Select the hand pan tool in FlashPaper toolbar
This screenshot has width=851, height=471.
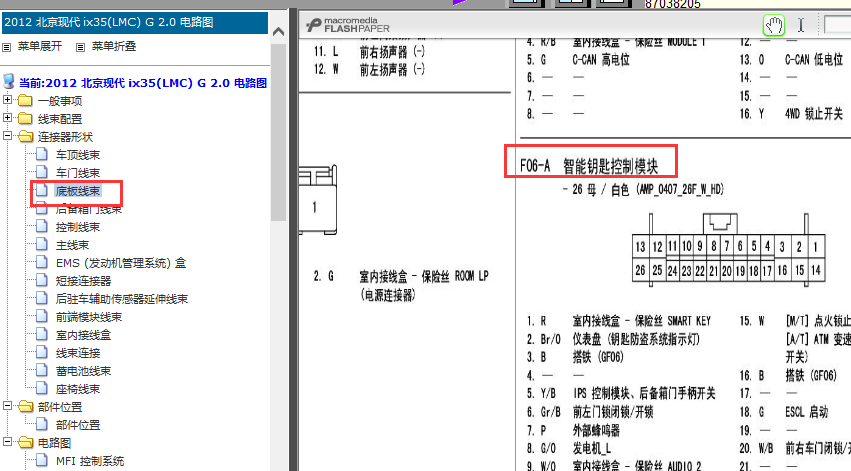(x=773, y=25)
